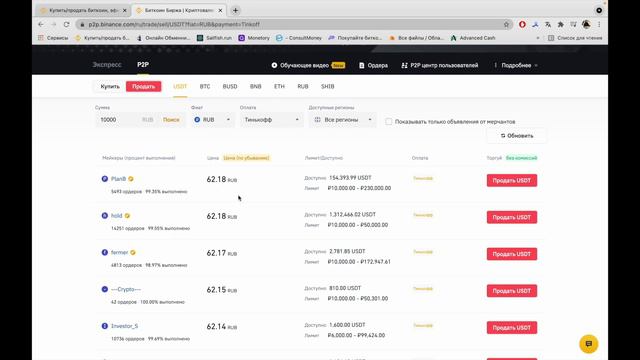640x360 pixels.
Task: Select ETH currency tab
Action: (279, 87)
